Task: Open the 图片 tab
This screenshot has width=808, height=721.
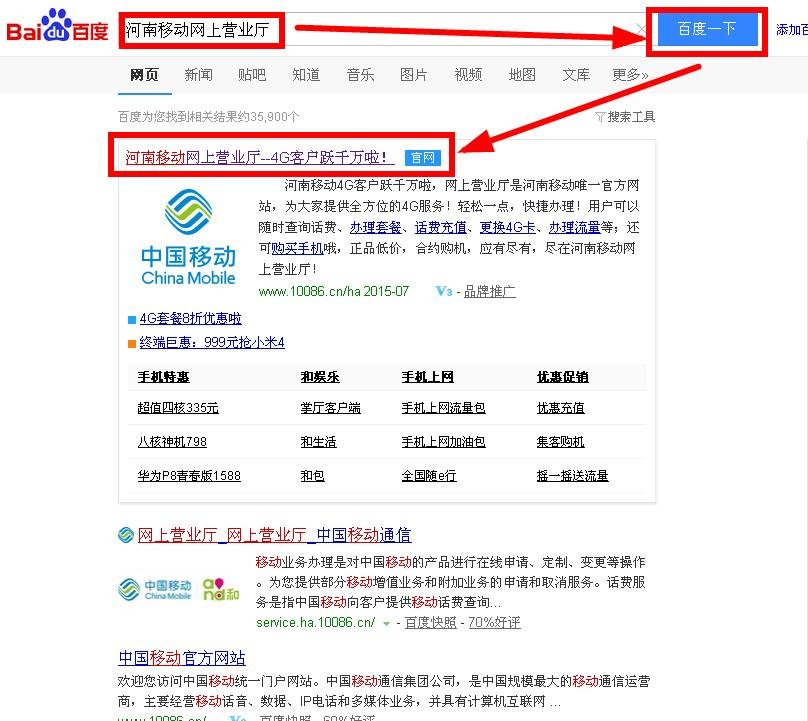Action: coord(414,74)
